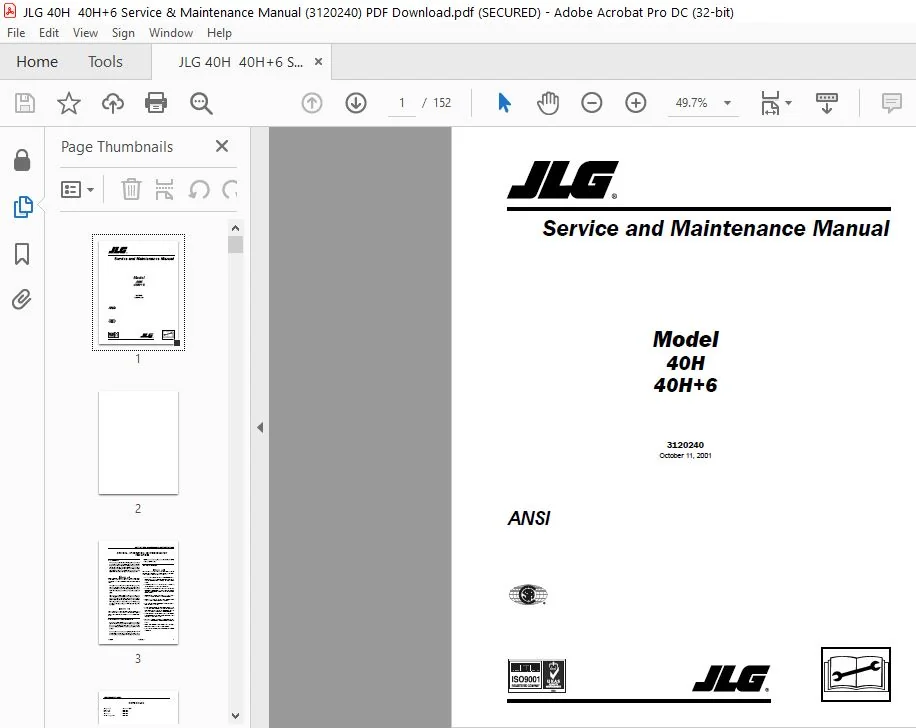Click the security lock sidebar icon
The width and height of the screenshot is (916, 728).
pos(22,160)
